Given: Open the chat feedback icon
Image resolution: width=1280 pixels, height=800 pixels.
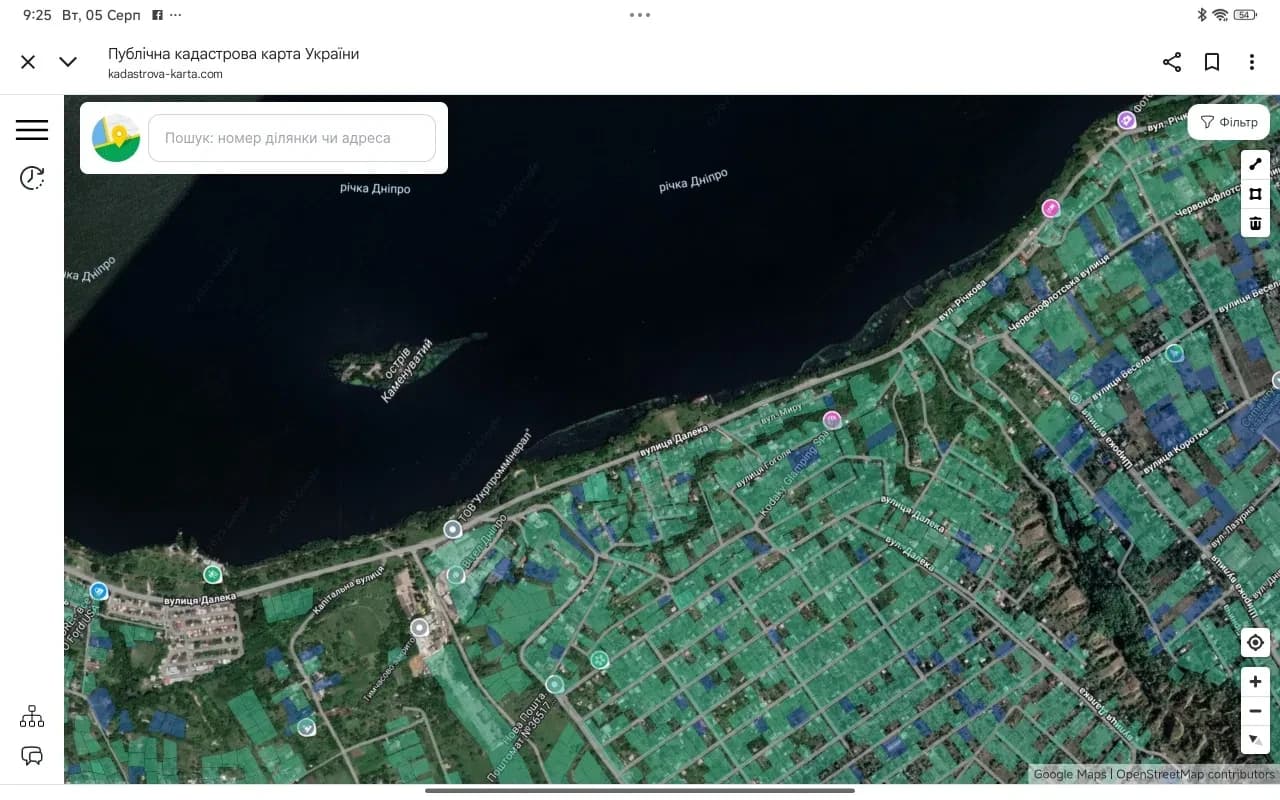Looking at the screenshot, I should (32, 756).
